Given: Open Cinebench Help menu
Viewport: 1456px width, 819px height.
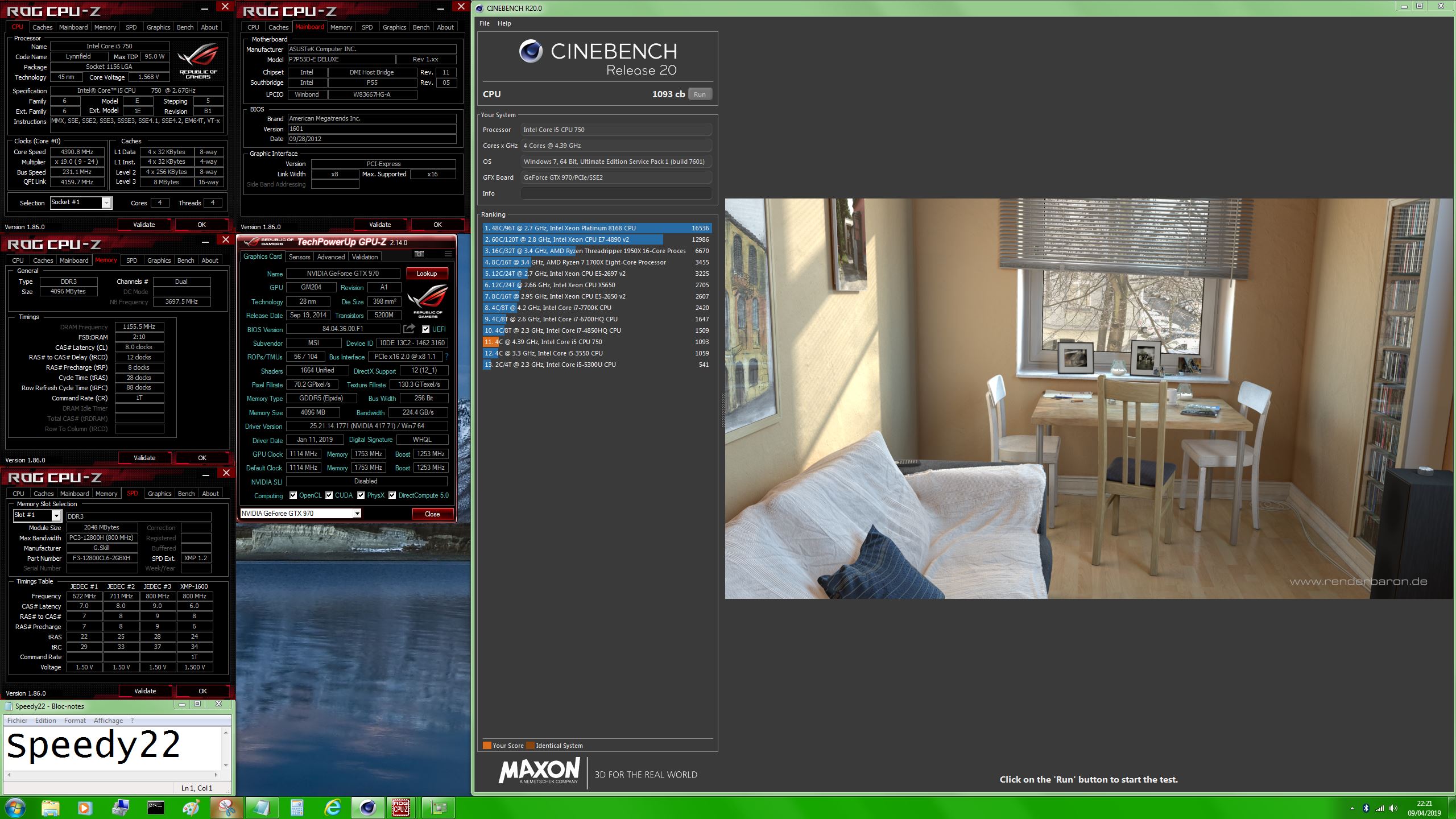Looking at the screenshot, I should click(504, 23).
